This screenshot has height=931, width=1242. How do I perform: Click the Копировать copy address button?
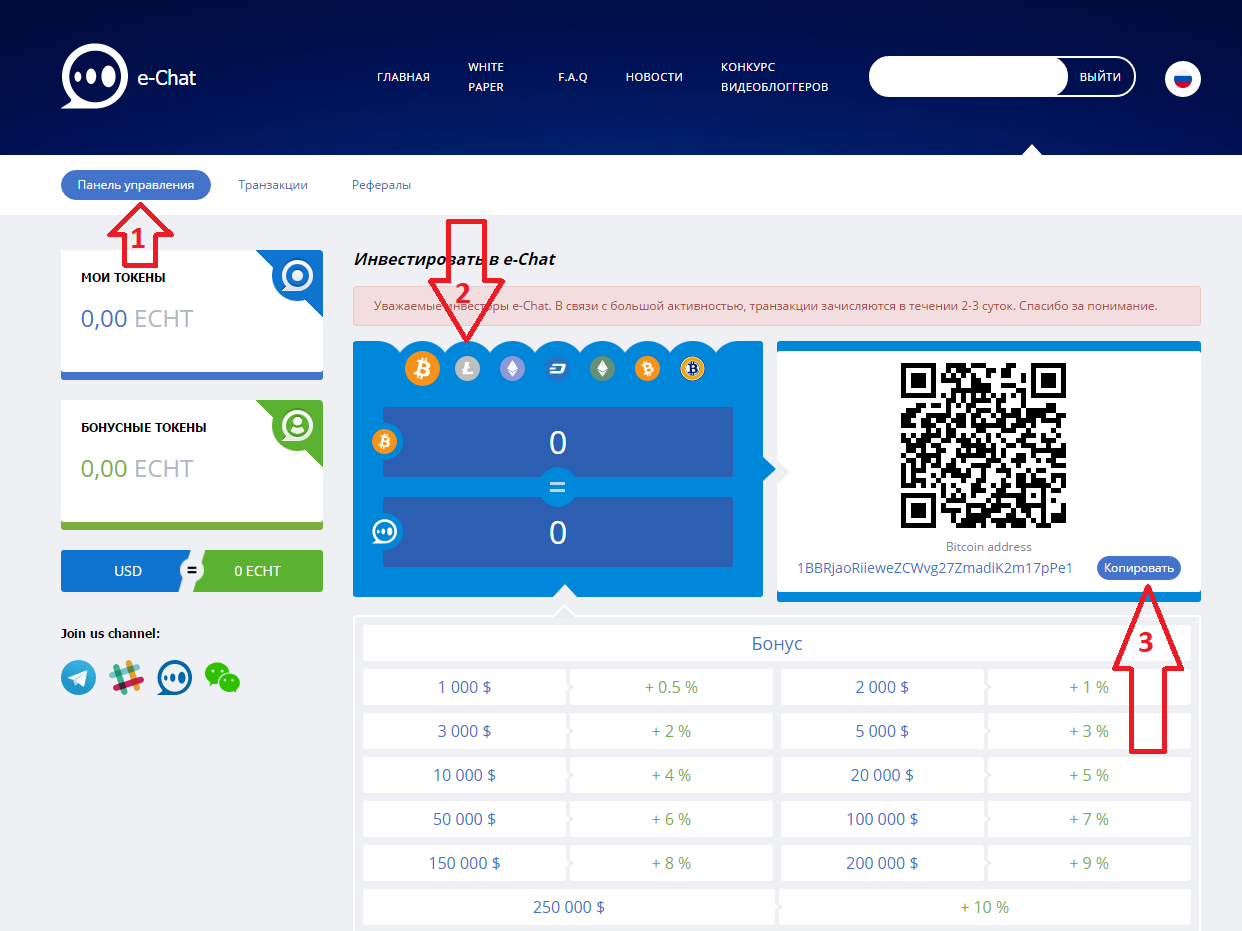(x=1139, y=568)
